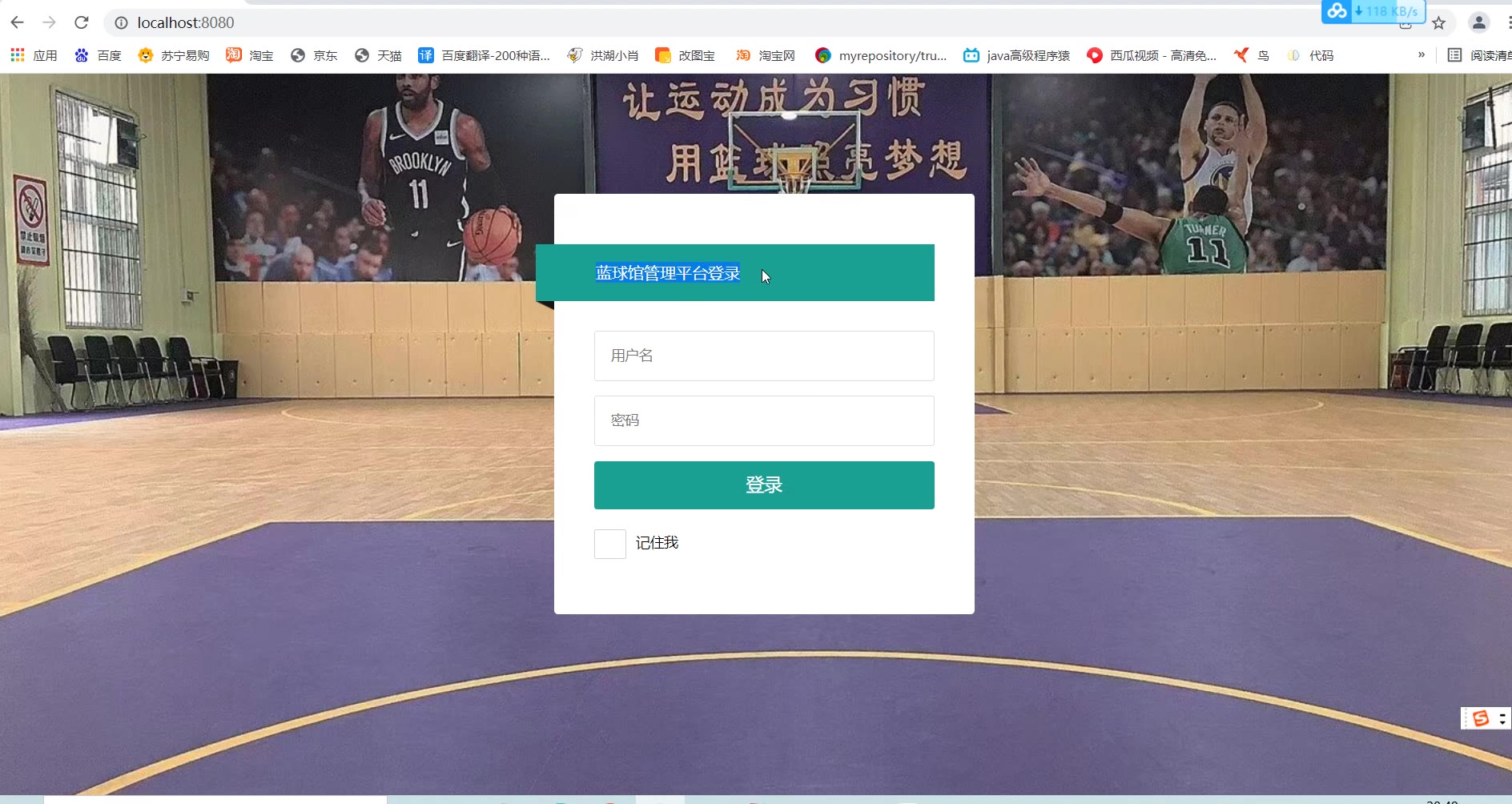Open the 鸟 bookmark
1512x804 pixels.
click(x=1252, y=55)
